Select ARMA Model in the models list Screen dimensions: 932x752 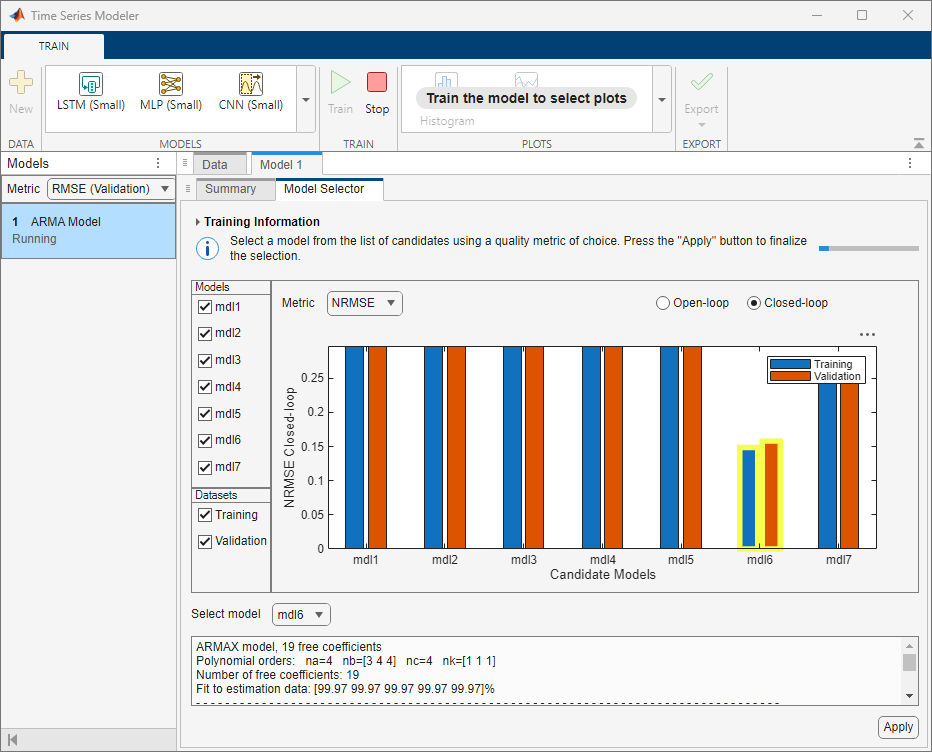click(88, 230)
